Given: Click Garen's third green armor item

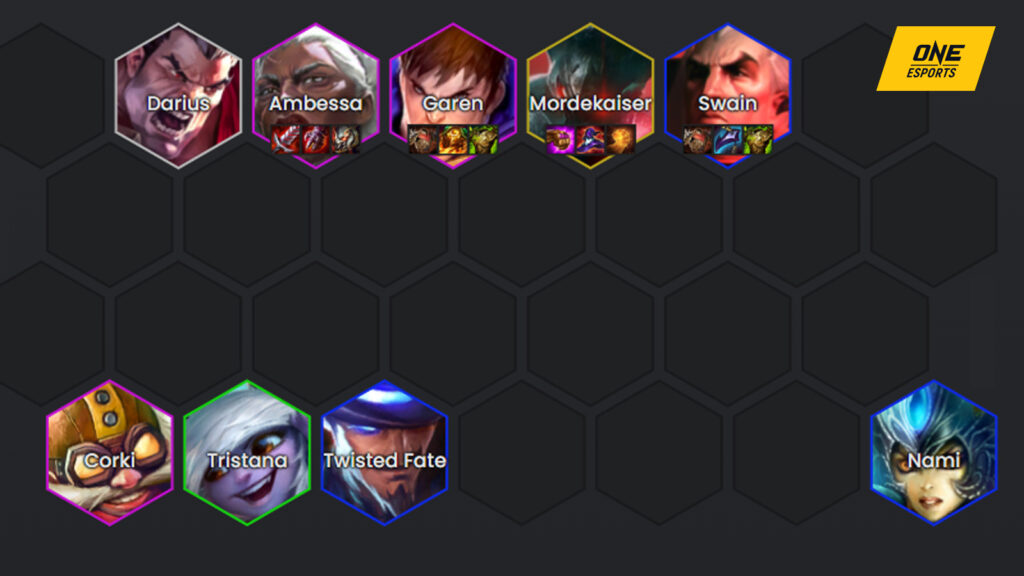Looking at the screenshot, I should [x=483, y=140].
